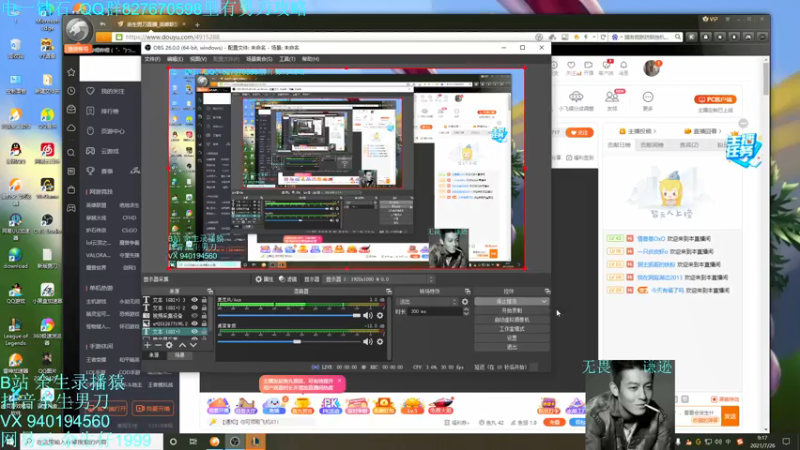Screen dimensions: 800x450
Task: Click browser back arrow button
Action: pyautogui.click(x=103, y=24)
